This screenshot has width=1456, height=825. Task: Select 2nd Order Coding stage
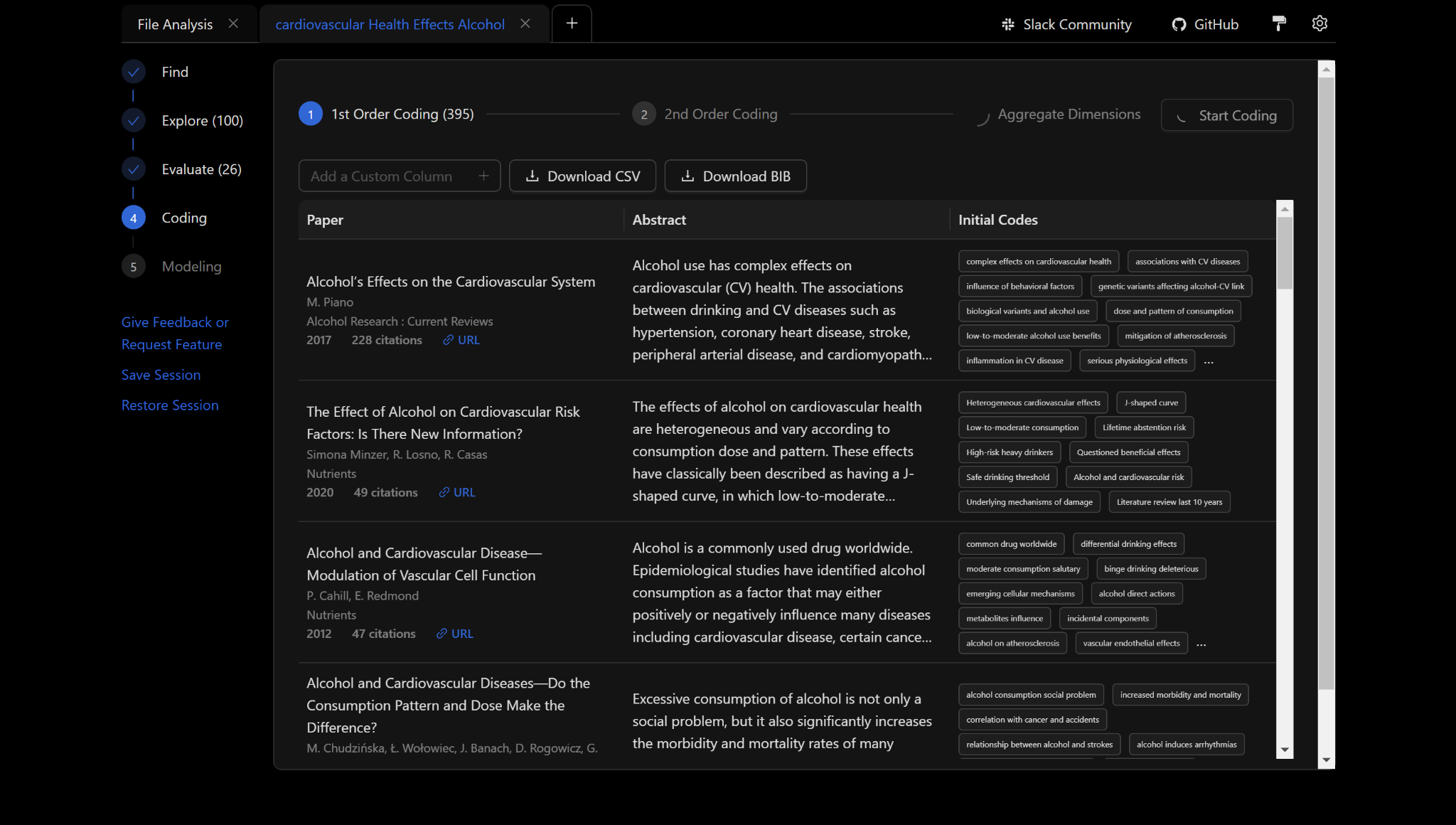pos(721,114)
